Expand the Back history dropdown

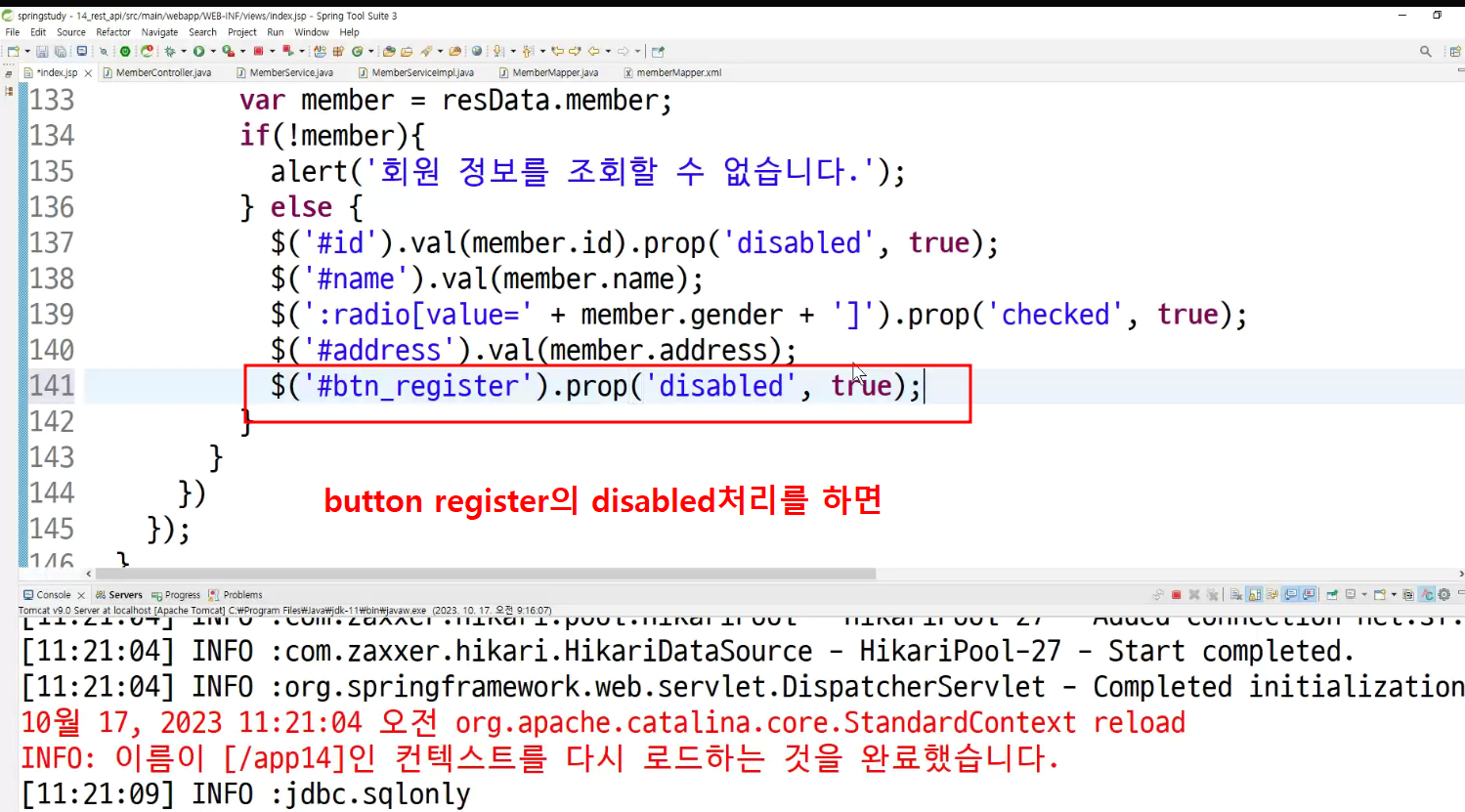(608, 51)
